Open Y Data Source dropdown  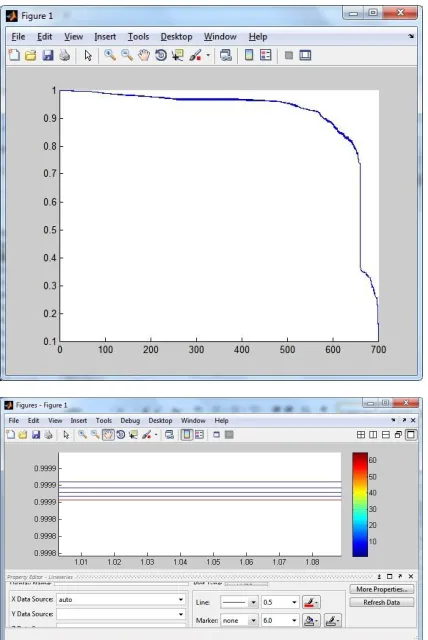[180, 614]
